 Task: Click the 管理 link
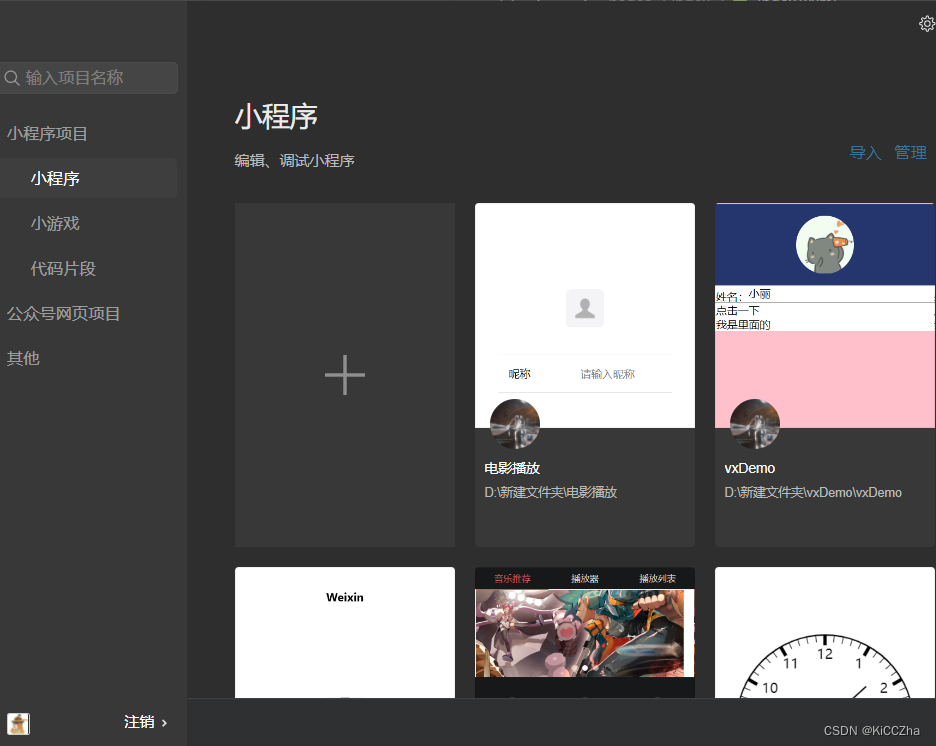[x=910, y=153]
